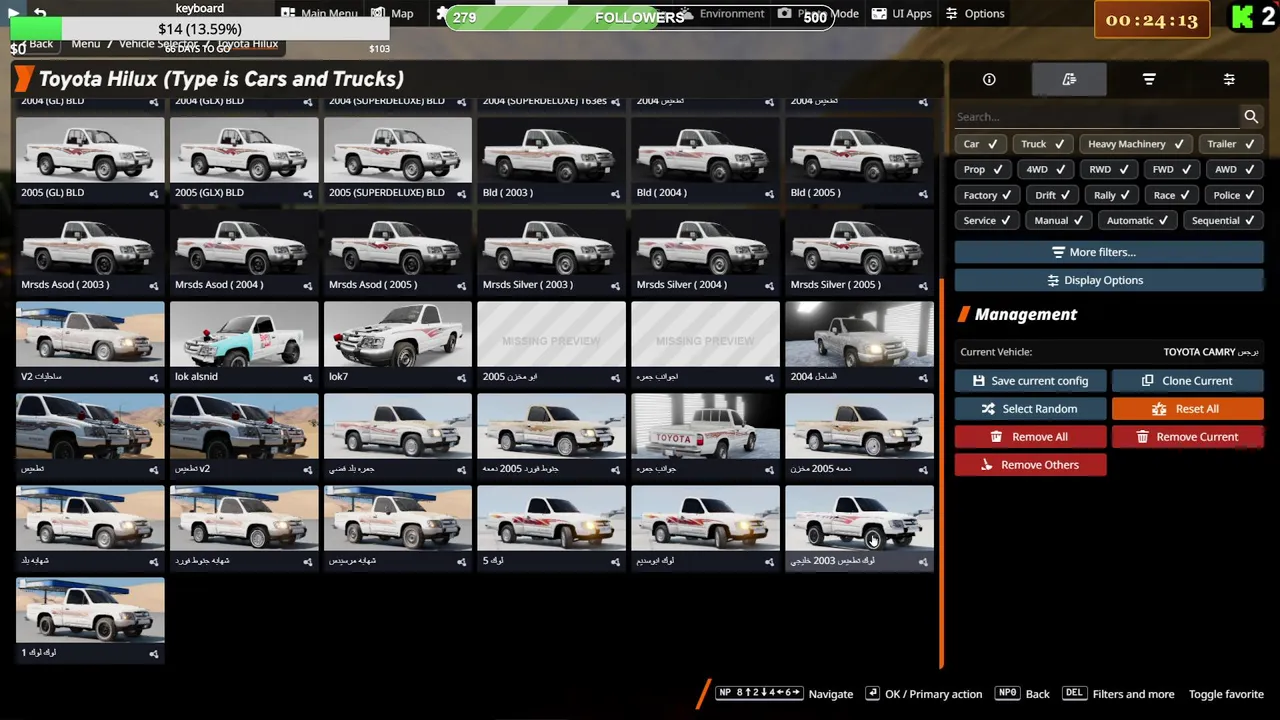Viewport: 1280px width, 720px height.
Task: Click share icon on Bld ( 2005 )
Action: coord(924,193)
